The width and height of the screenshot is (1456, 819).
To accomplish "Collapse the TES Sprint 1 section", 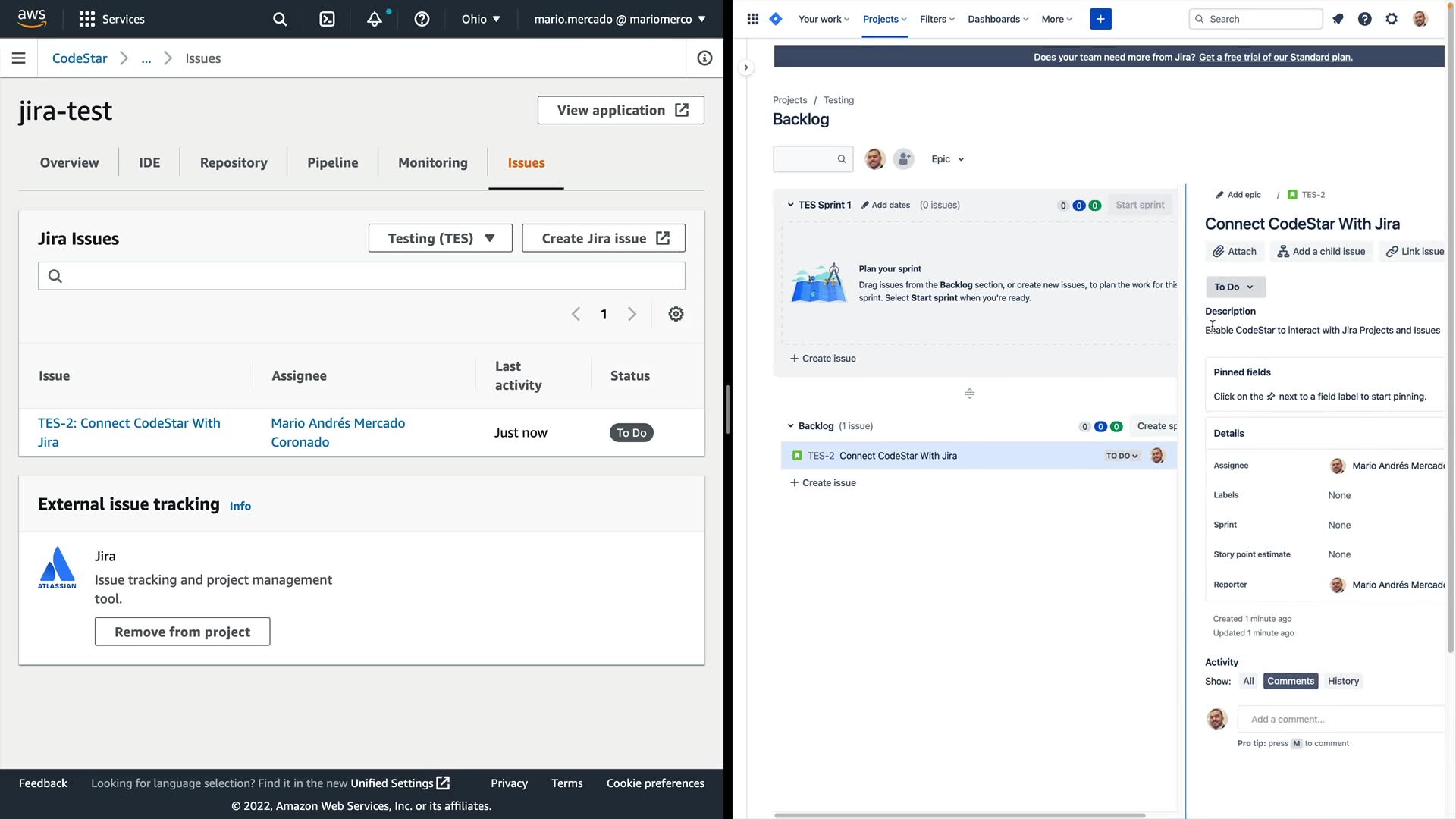I will [x=790, y=205].
